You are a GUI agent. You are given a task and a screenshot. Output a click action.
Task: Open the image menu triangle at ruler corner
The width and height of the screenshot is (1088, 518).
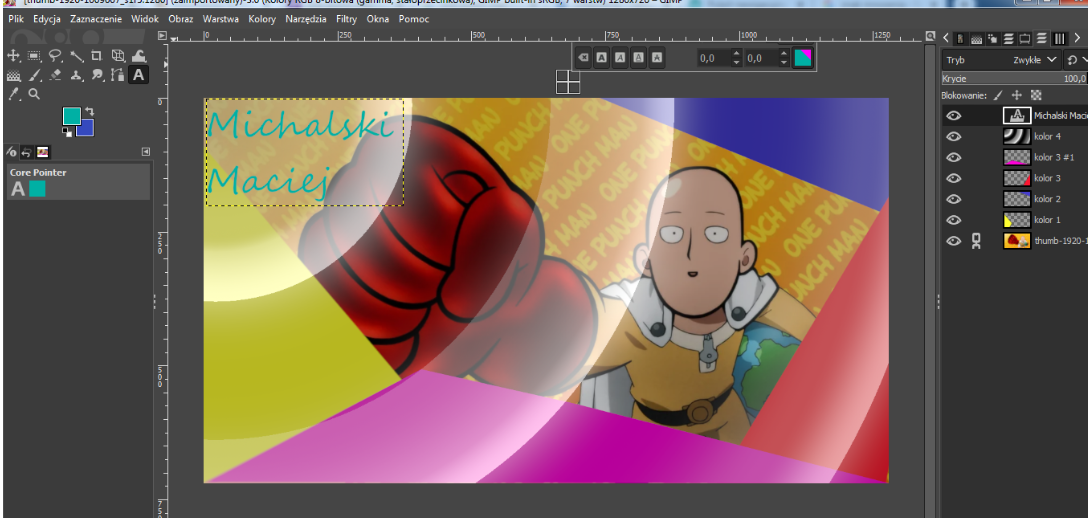(x=162, y=35)
